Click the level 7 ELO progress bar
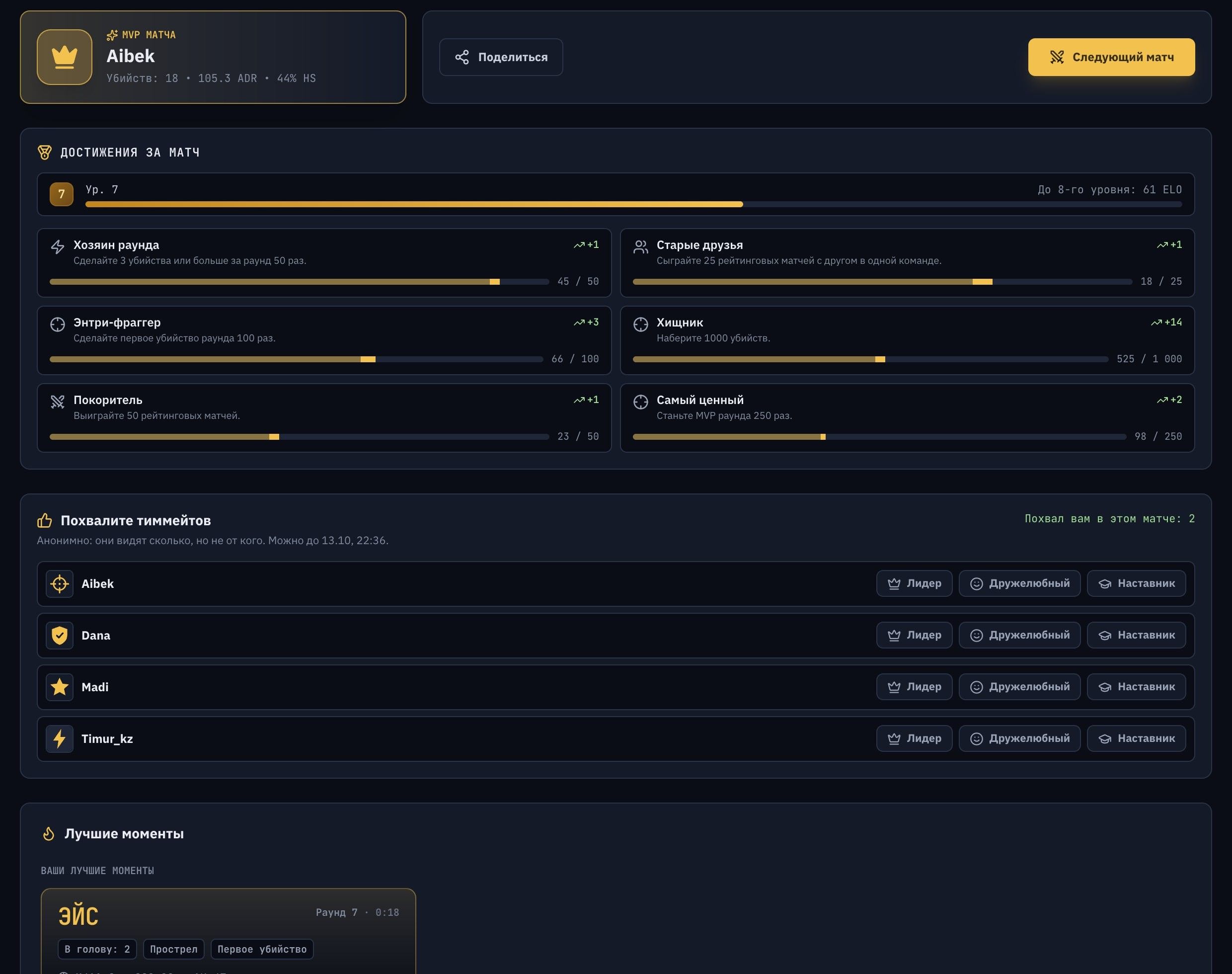Viewport: 1232px width, 974px height. tap(633, 204)
